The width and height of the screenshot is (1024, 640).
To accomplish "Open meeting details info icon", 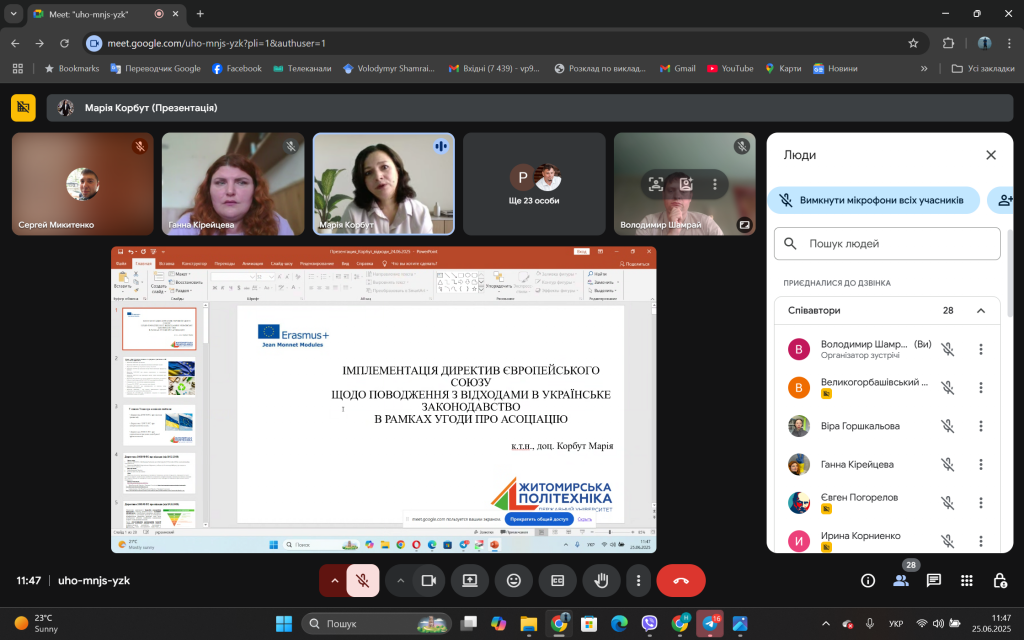I will click(868, 581).
